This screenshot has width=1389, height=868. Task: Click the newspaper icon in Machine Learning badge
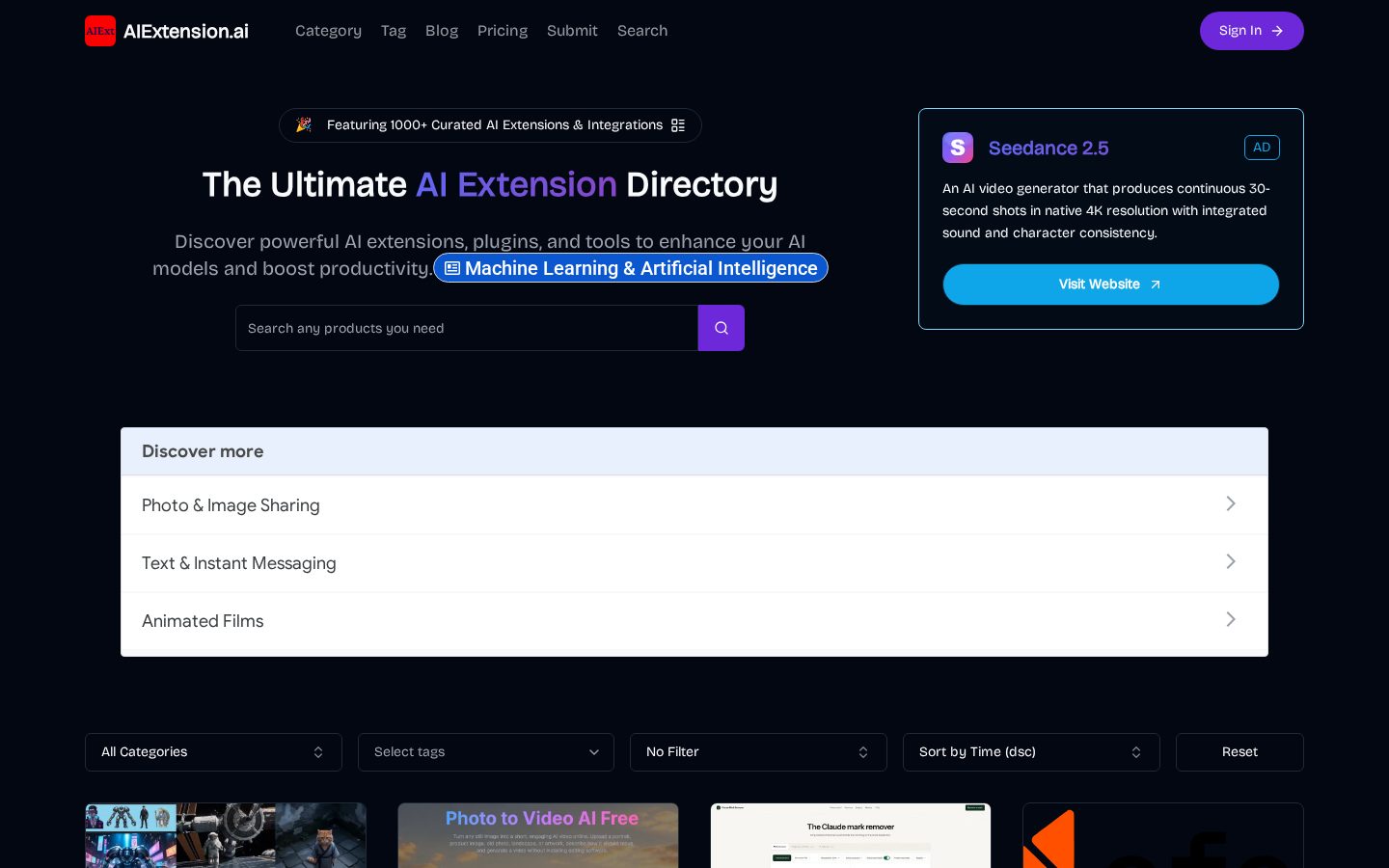tap(452, 268)
